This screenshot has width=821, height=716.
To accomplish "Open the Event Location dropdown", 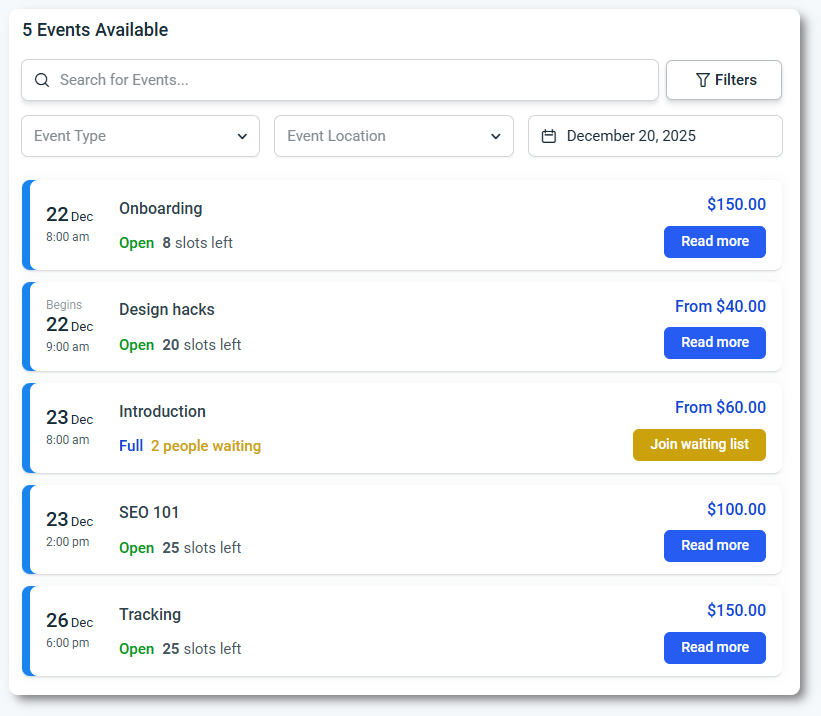I will point(393,136).
